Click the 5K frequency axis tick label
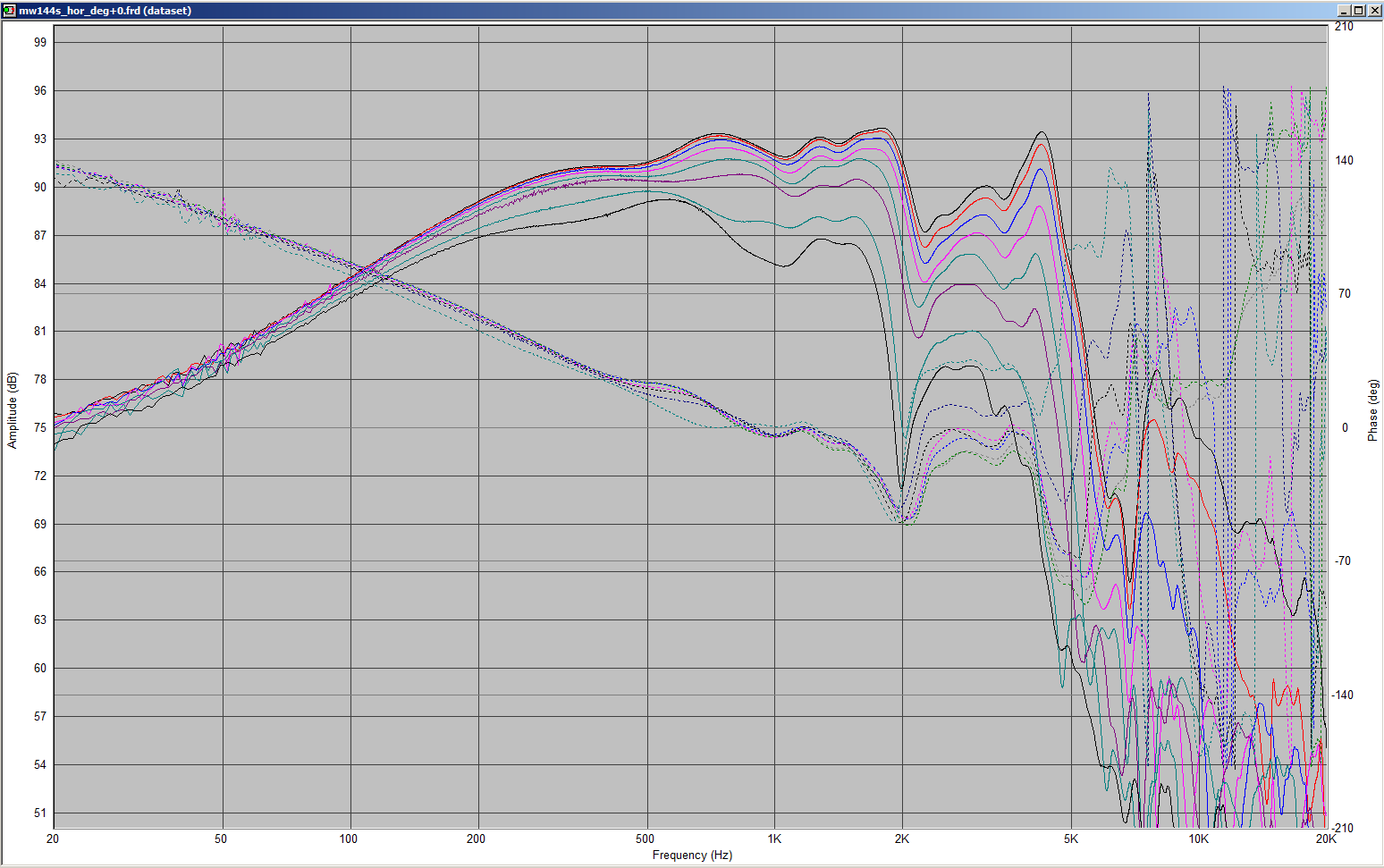 (x=1071, y=839)
